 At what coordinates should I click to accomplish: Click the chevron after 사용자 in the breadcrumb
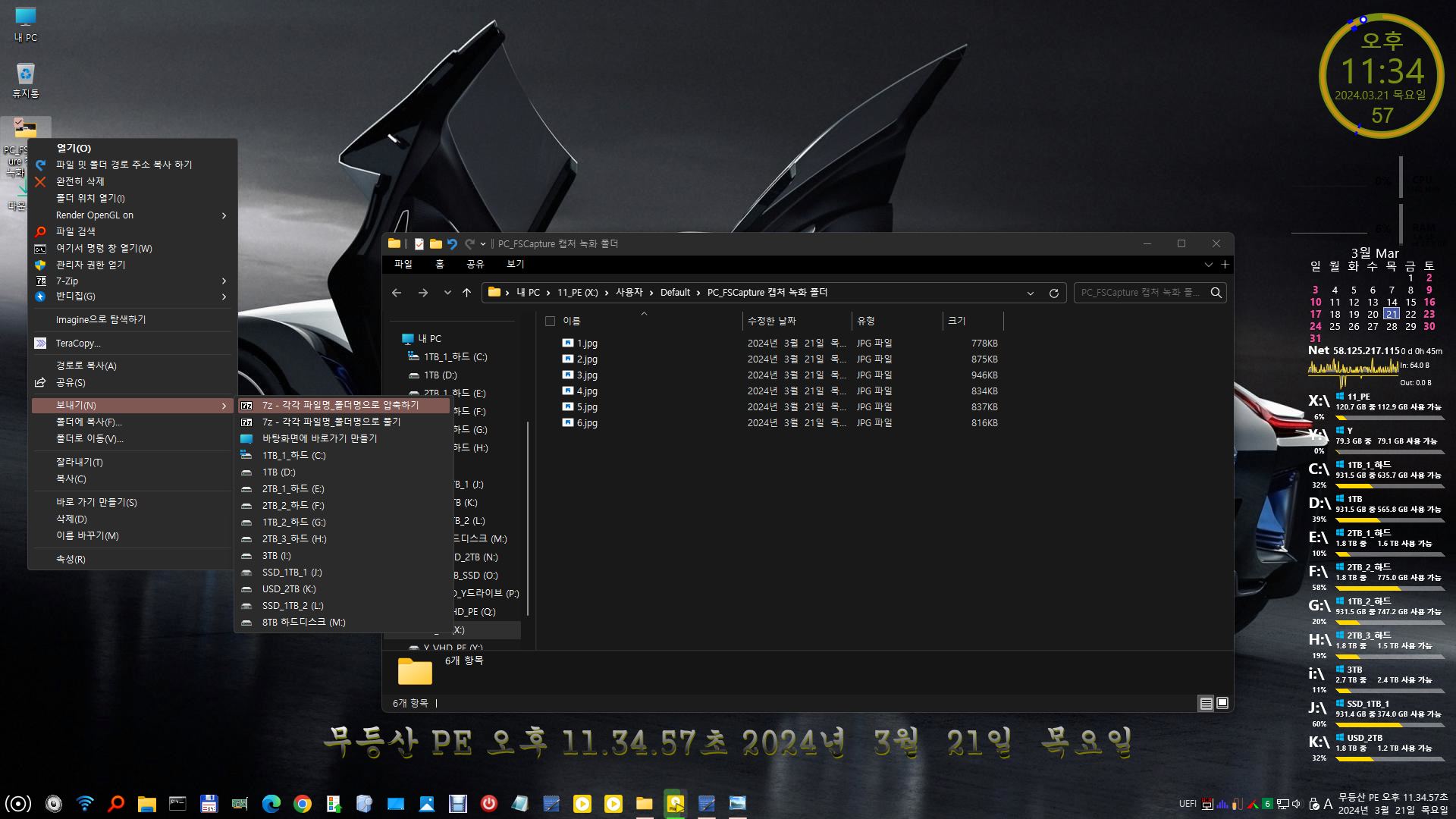(x=651, y=293)
